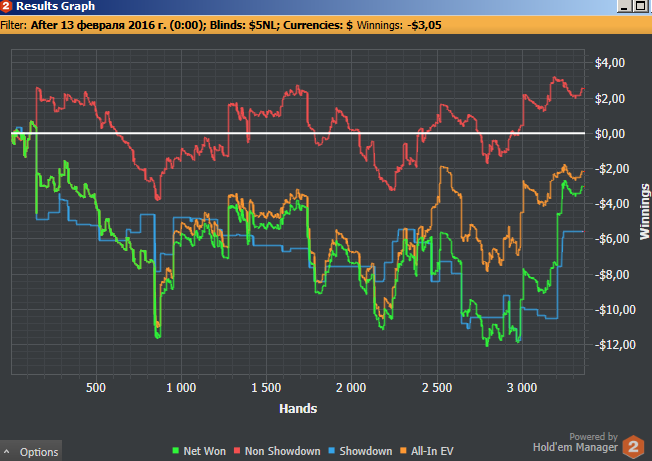
Task: Click the $0,00 y-axis label
Action: click(x=610, y=133)
